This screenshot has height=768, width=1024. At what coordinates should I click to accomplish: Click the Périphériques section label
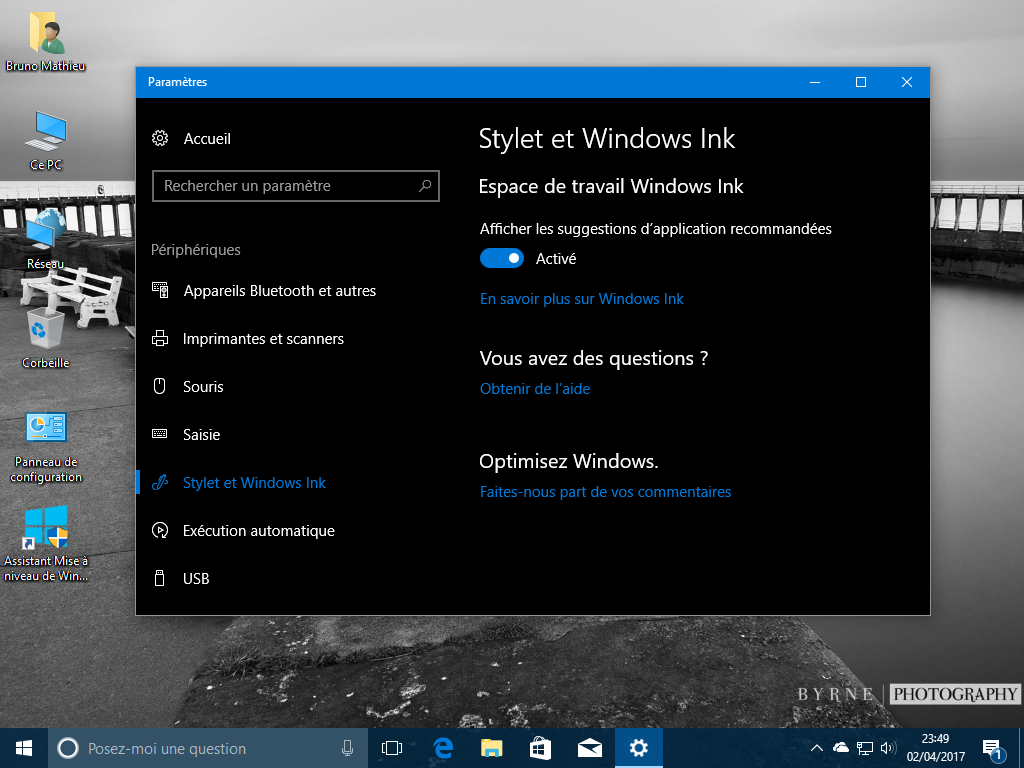(x=196, y=249)
